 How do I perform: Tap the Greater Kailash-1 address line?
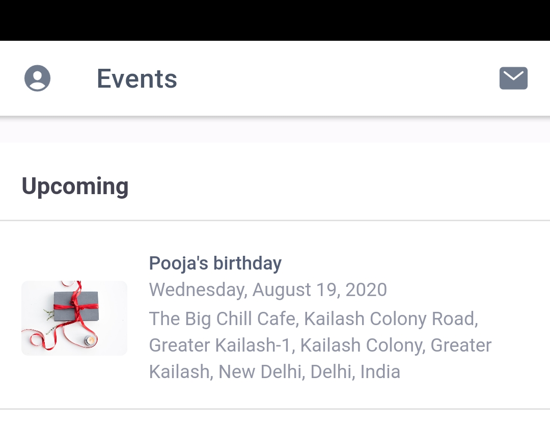(x=320, y=345)
